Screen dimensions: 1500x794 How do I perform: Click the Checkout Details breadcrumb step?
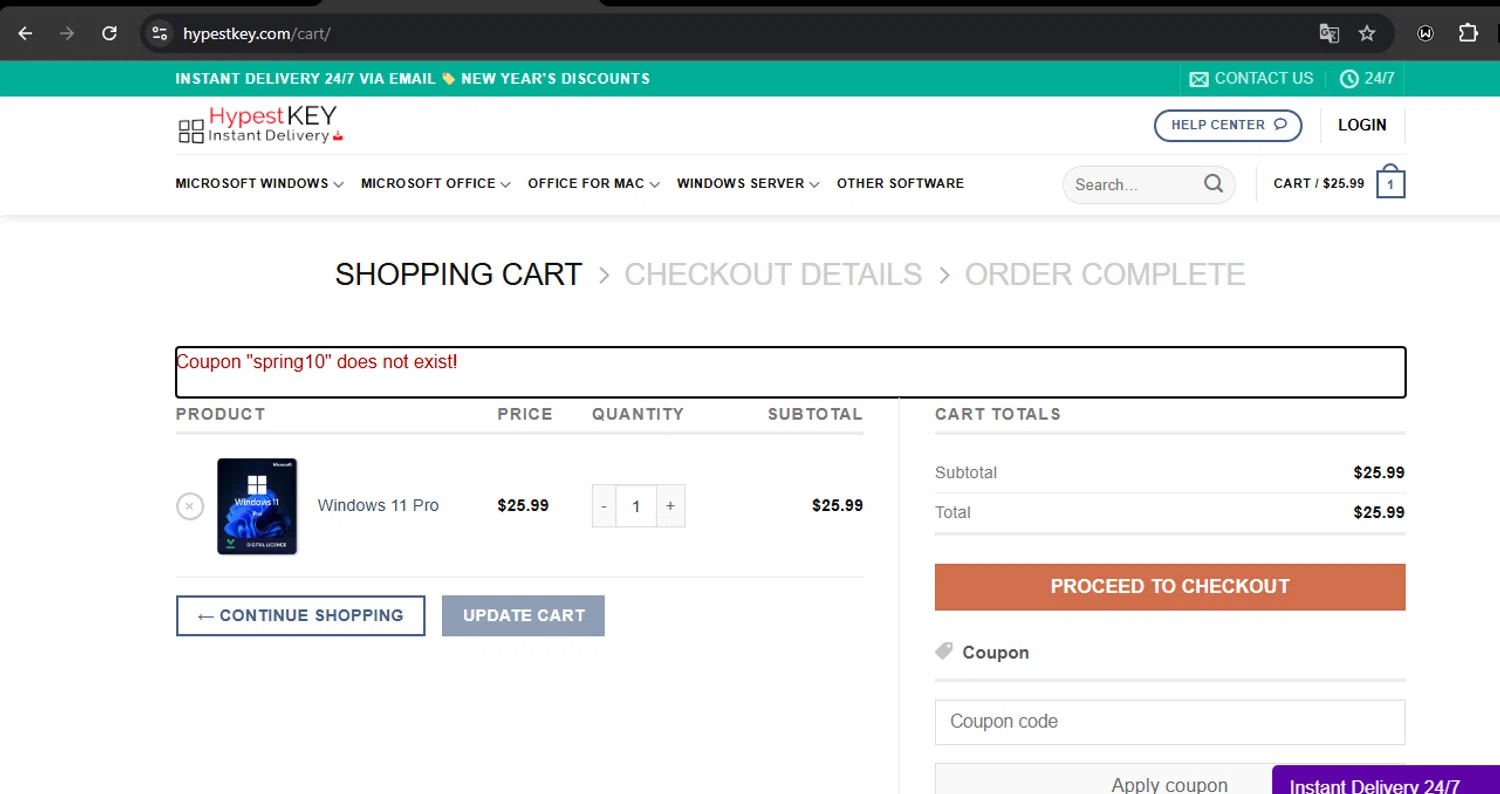pyautogui.click(x=773, y=274)
